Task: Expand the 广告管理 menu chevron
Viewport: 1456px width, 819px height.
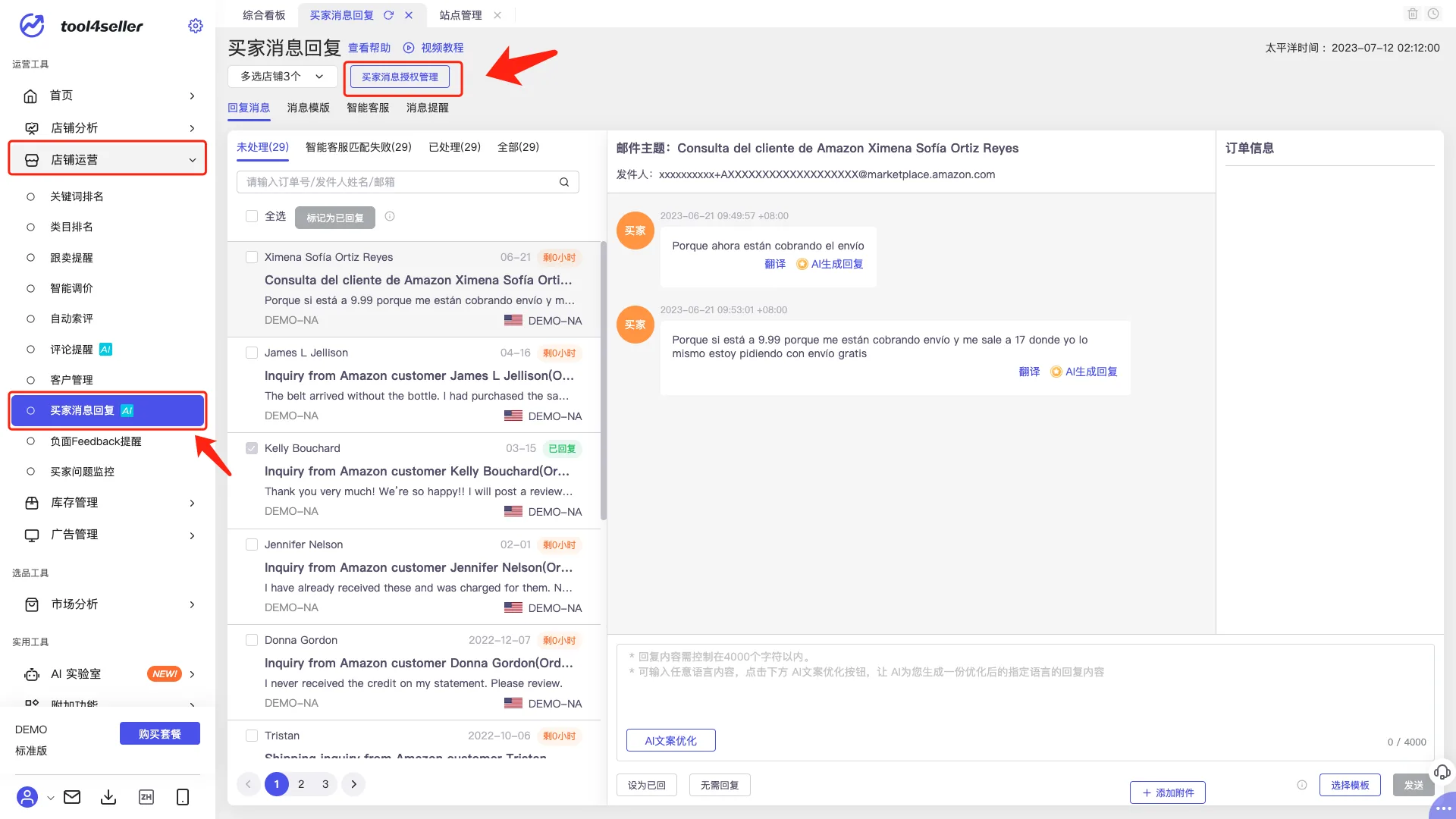Action: [192, 535]
